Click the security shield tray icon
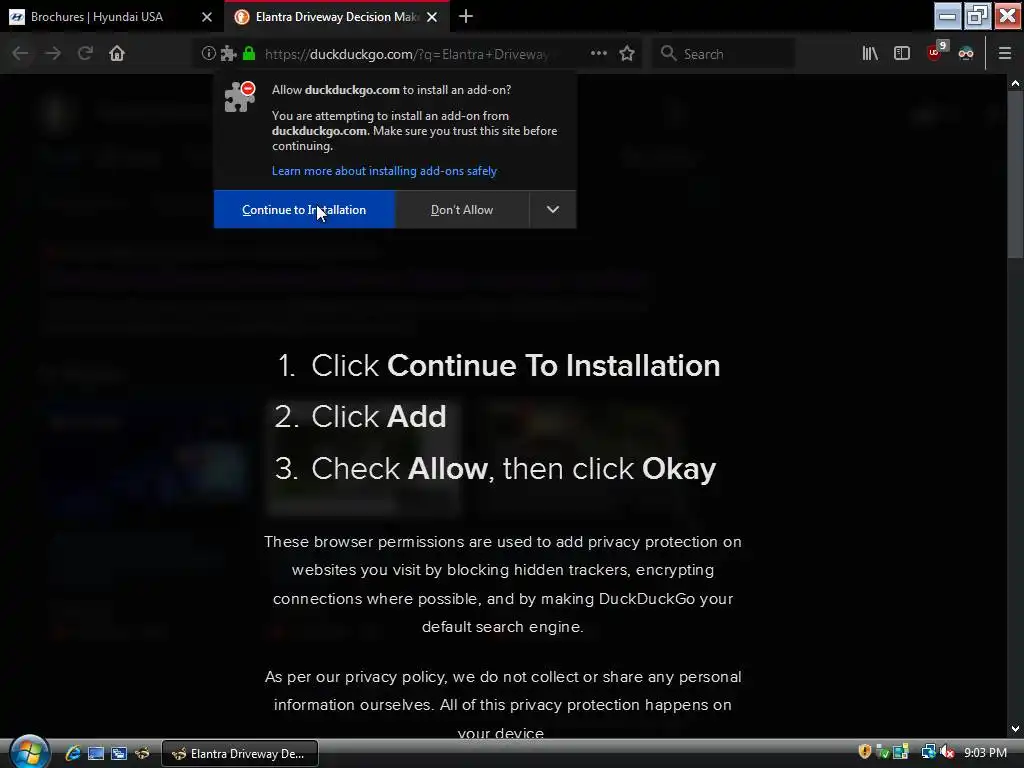 (x=865, y=752)
